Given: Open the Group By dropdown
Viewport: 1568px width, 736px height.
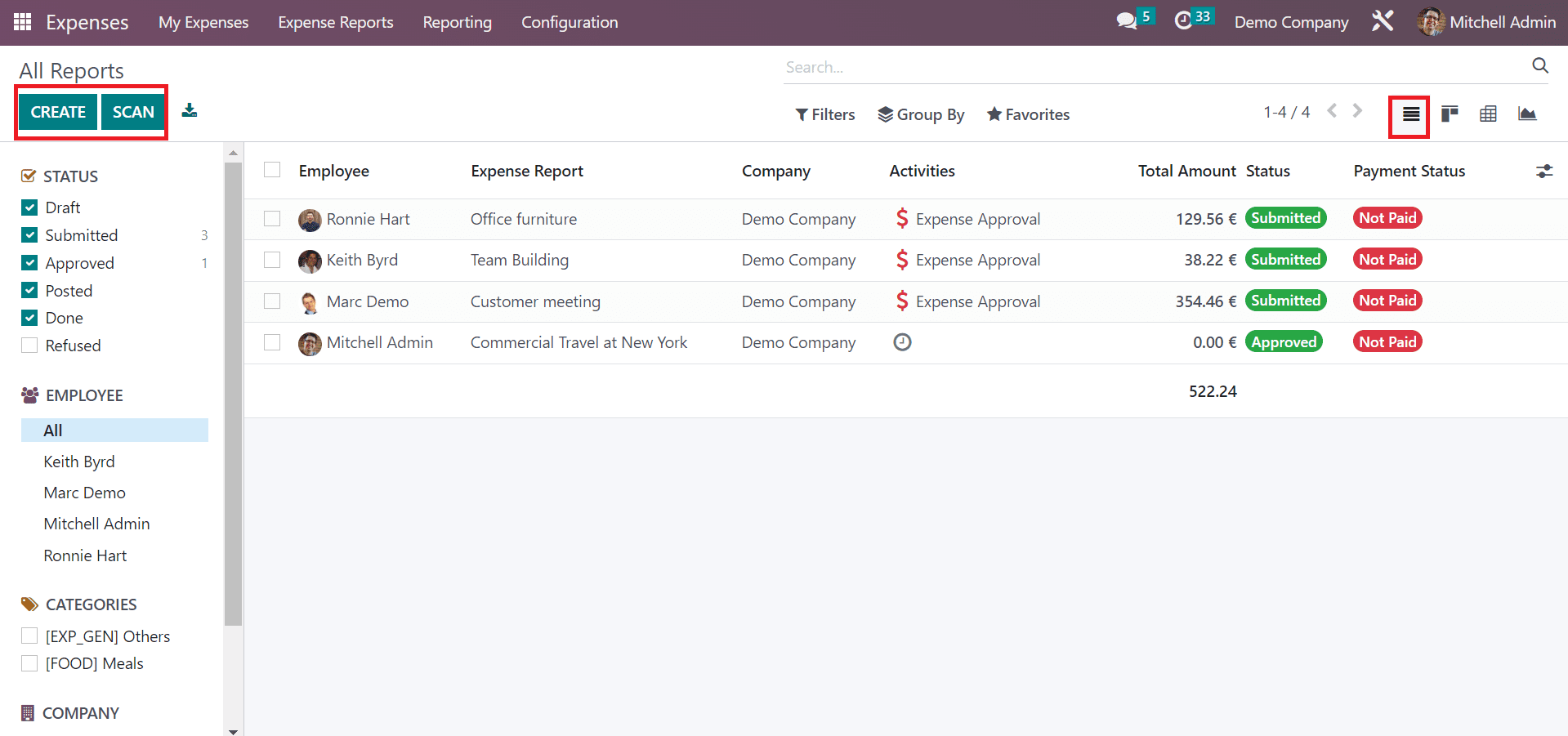Looking at the screenshot, I should [921, 114].
